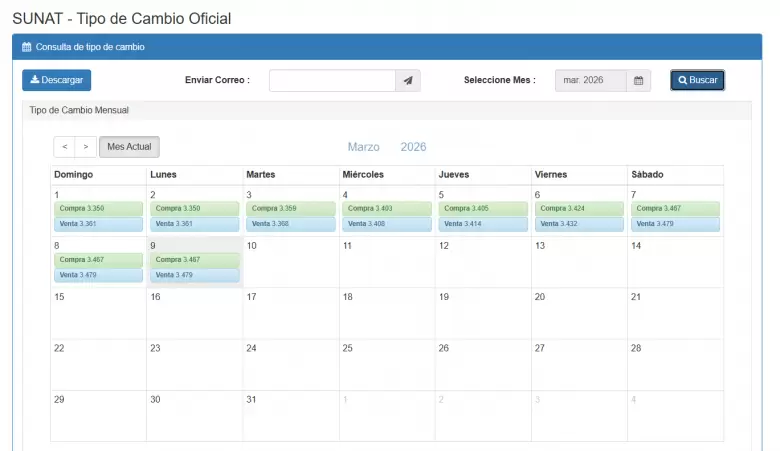This screenshot has height=451, width=780.
Task: Click Venta 3.432 on Friday March 6
Action: (x=579, y=224)
